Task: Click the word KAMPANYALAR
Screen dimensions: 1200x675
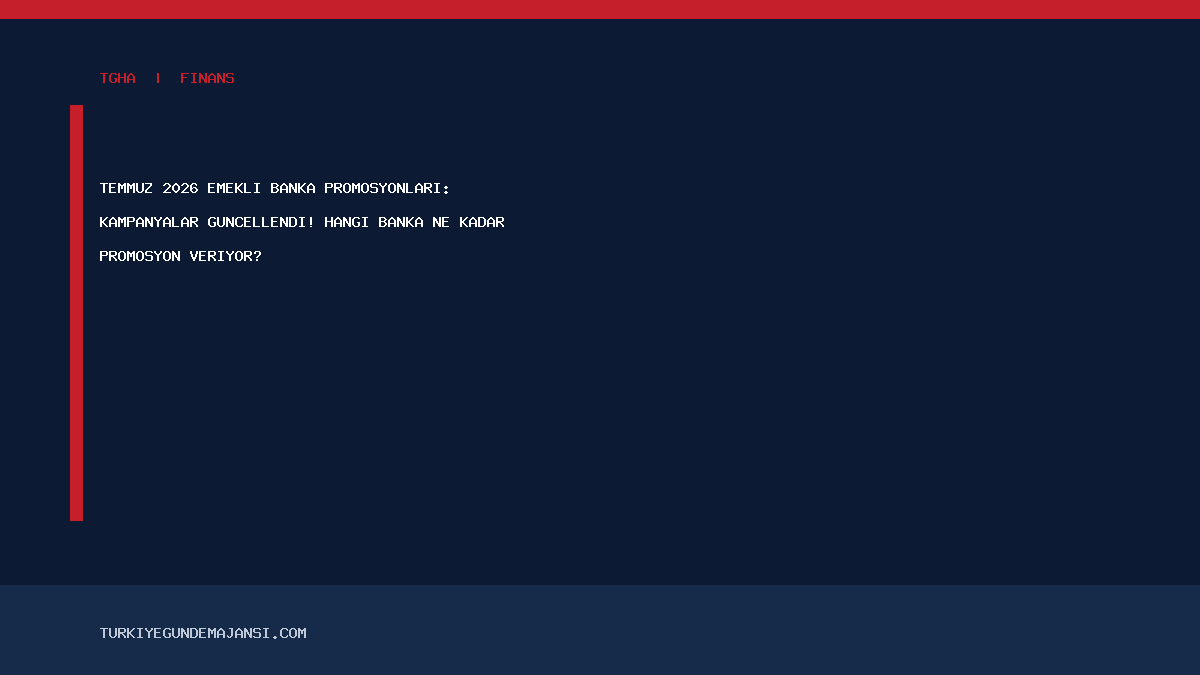Action: 149,222
